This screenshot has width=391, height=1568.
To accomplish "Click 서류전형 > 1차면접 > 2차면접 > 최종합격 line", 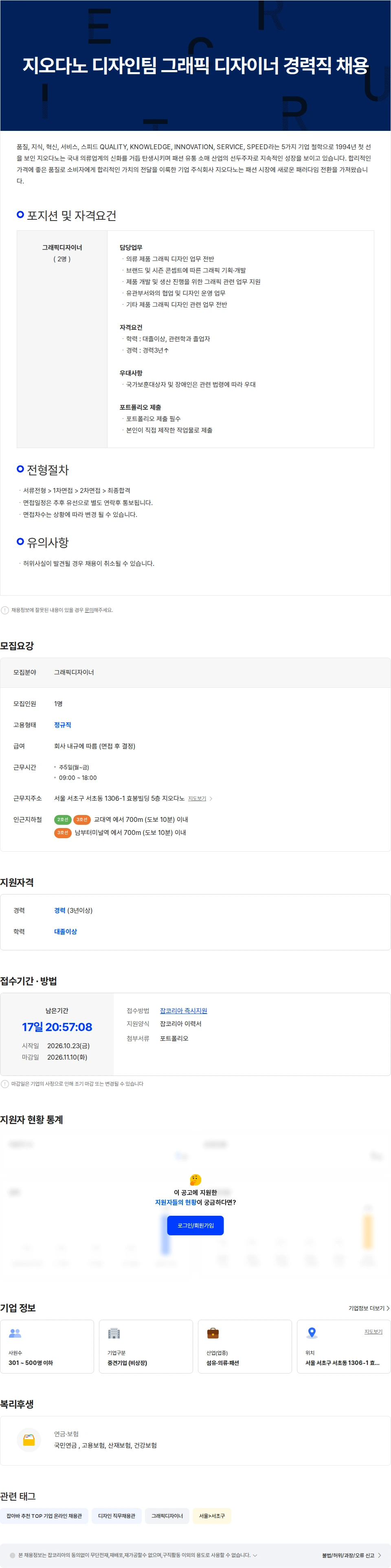I will pyautogui.click(x=77, y=490).
